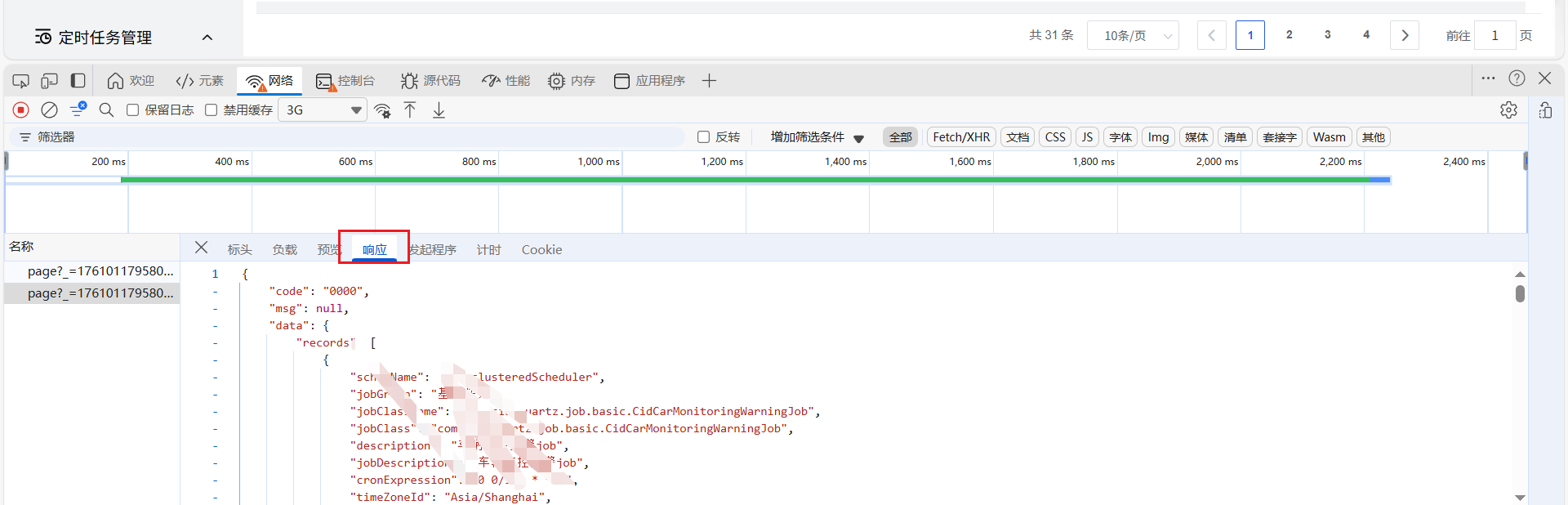Filter by JS requests
This screenshot has width=1568, height=505.
pyautogui.click(x=1087, y=137)
